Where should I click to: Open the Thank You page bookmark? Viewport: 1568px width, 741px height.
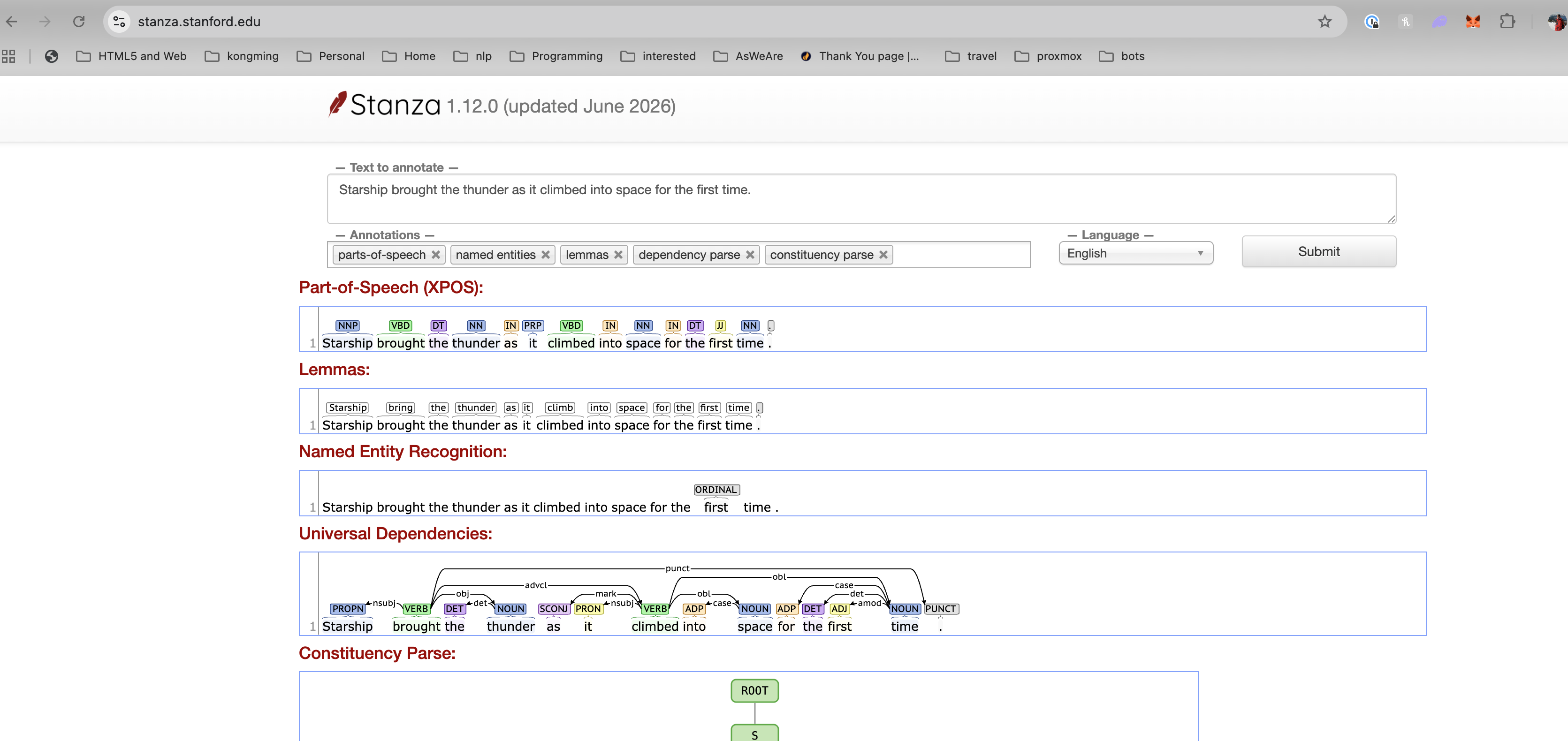pyautogui.click(x=860, y=56)
